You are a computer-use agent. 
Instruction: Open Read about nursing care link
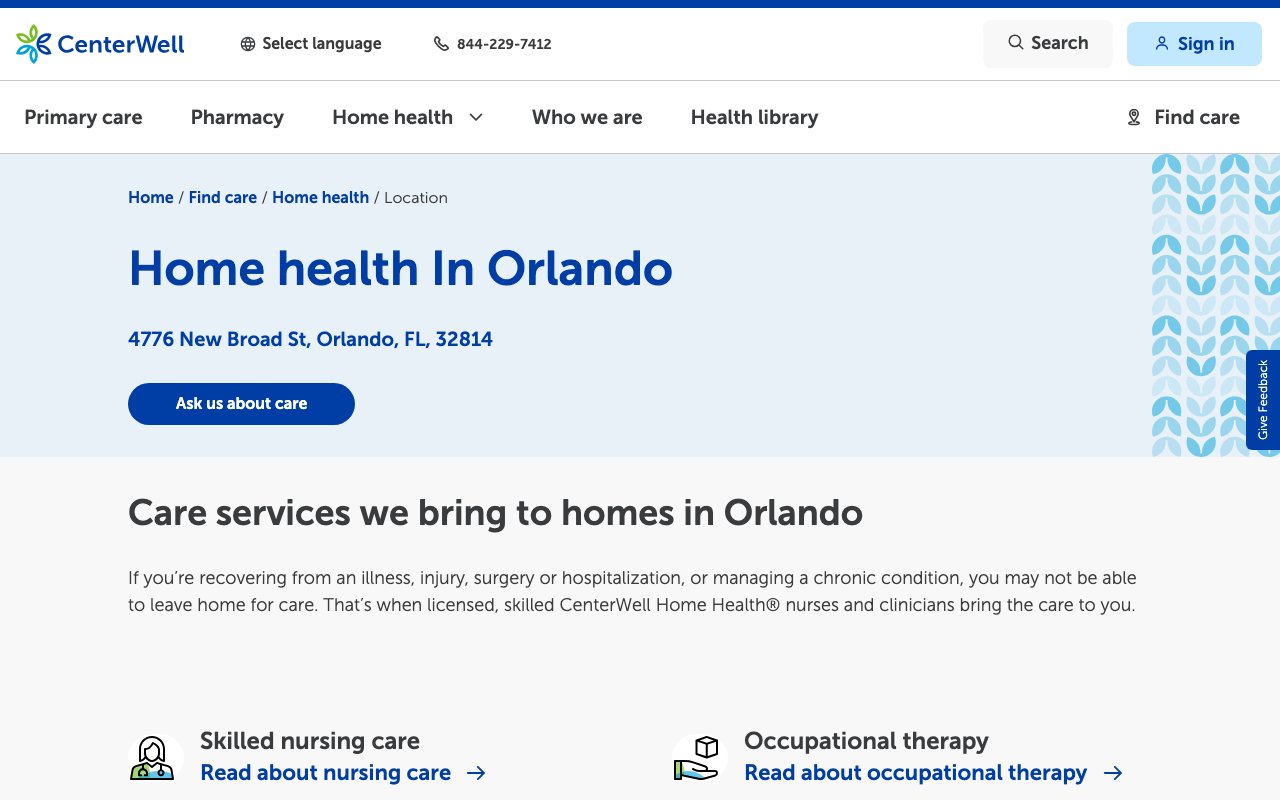[325, 773]
